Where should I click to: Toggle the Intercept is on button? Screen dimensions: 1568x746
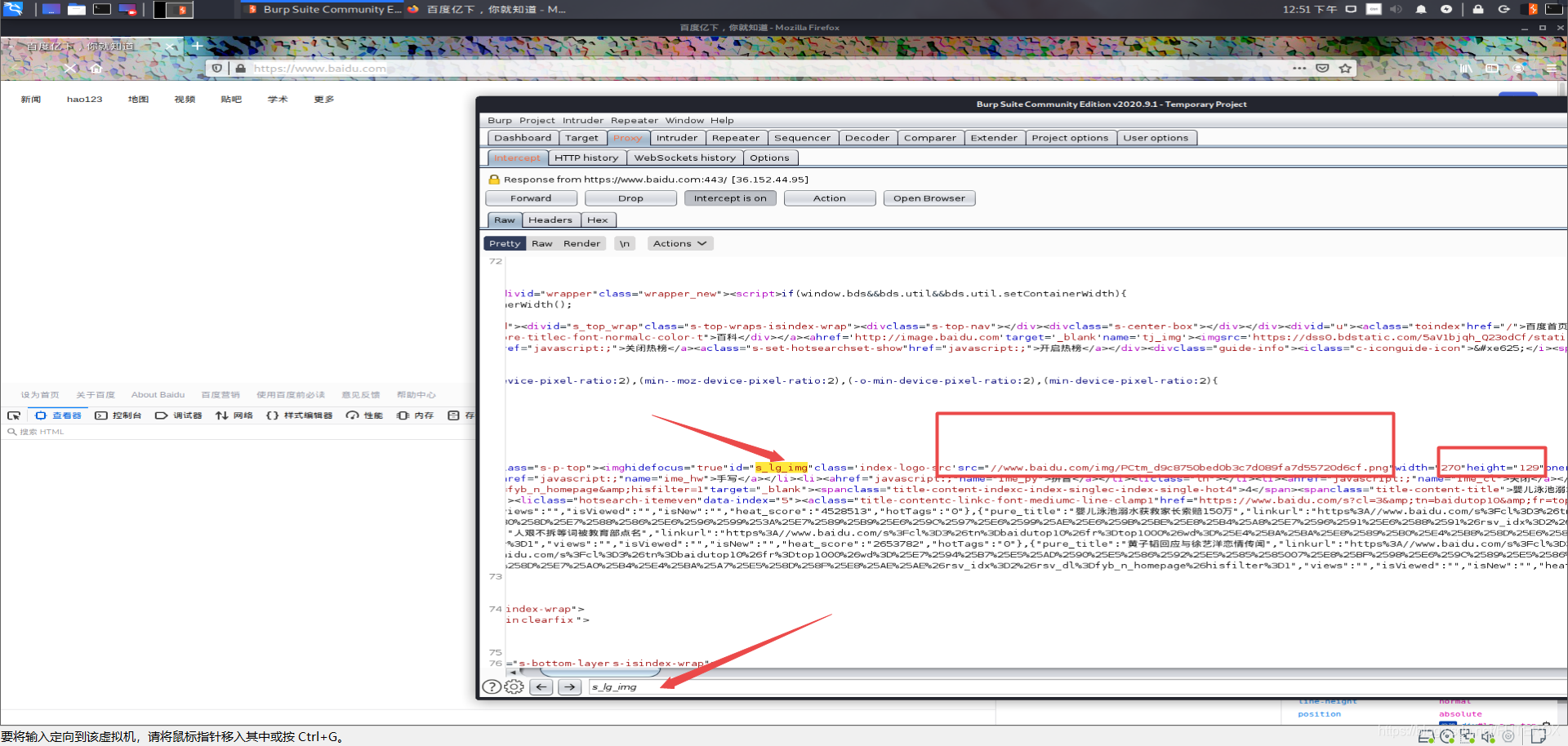pos(730,198)
